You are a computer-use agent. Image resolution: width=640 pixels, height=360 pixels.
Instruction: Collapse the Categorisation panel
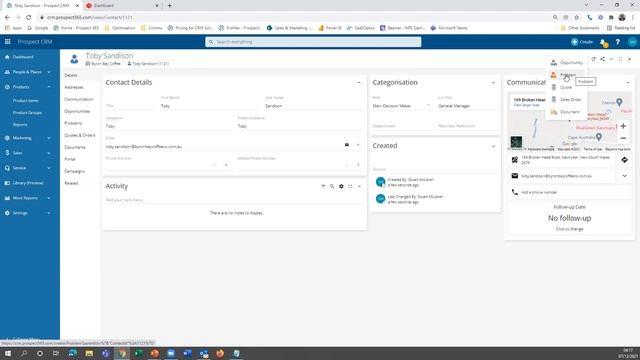(493, 83)
